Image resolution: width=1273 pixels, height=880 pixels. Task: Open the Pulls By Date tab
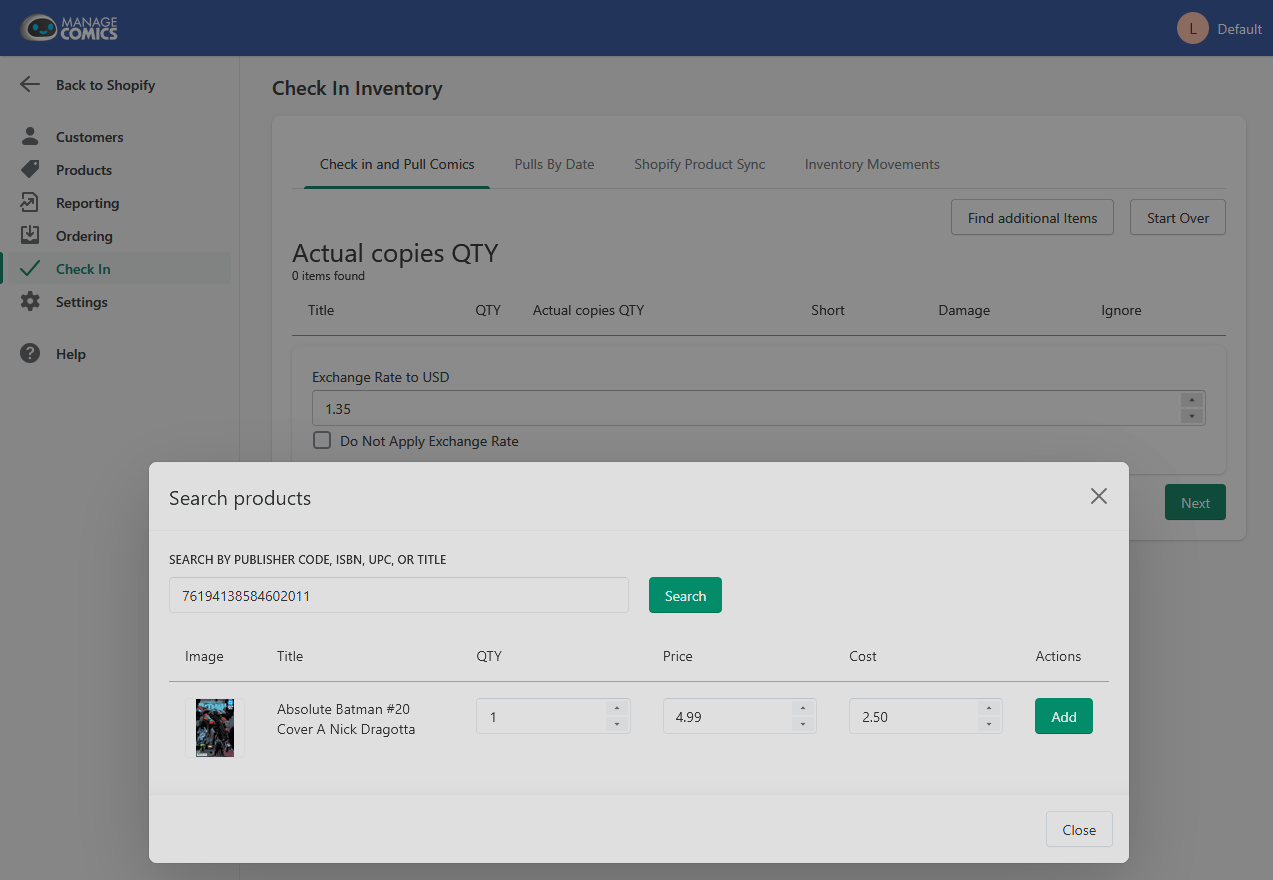tap(554, 164)
